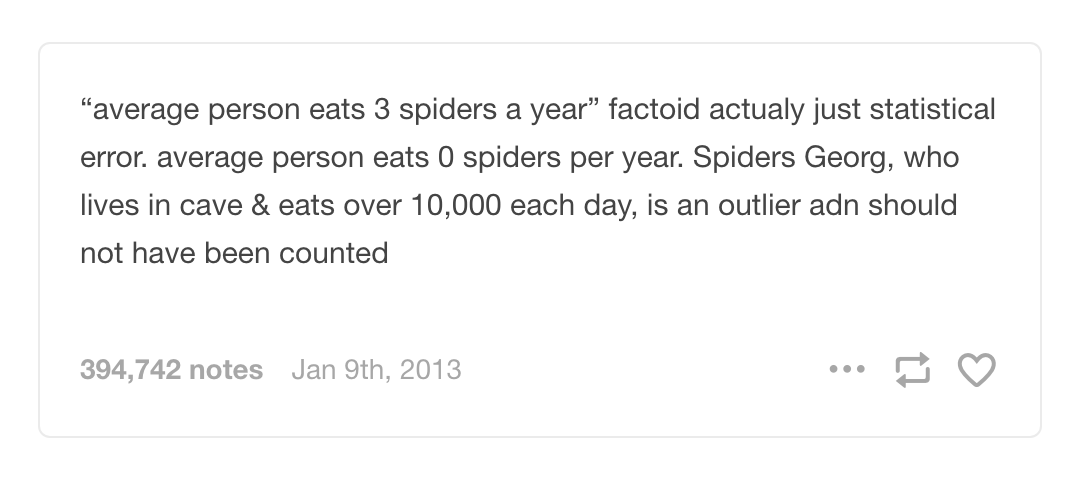Viewport: 1076px width, 484px height.
Task: Open the Jan 9th, 2013 permalink
Action: 376,369
